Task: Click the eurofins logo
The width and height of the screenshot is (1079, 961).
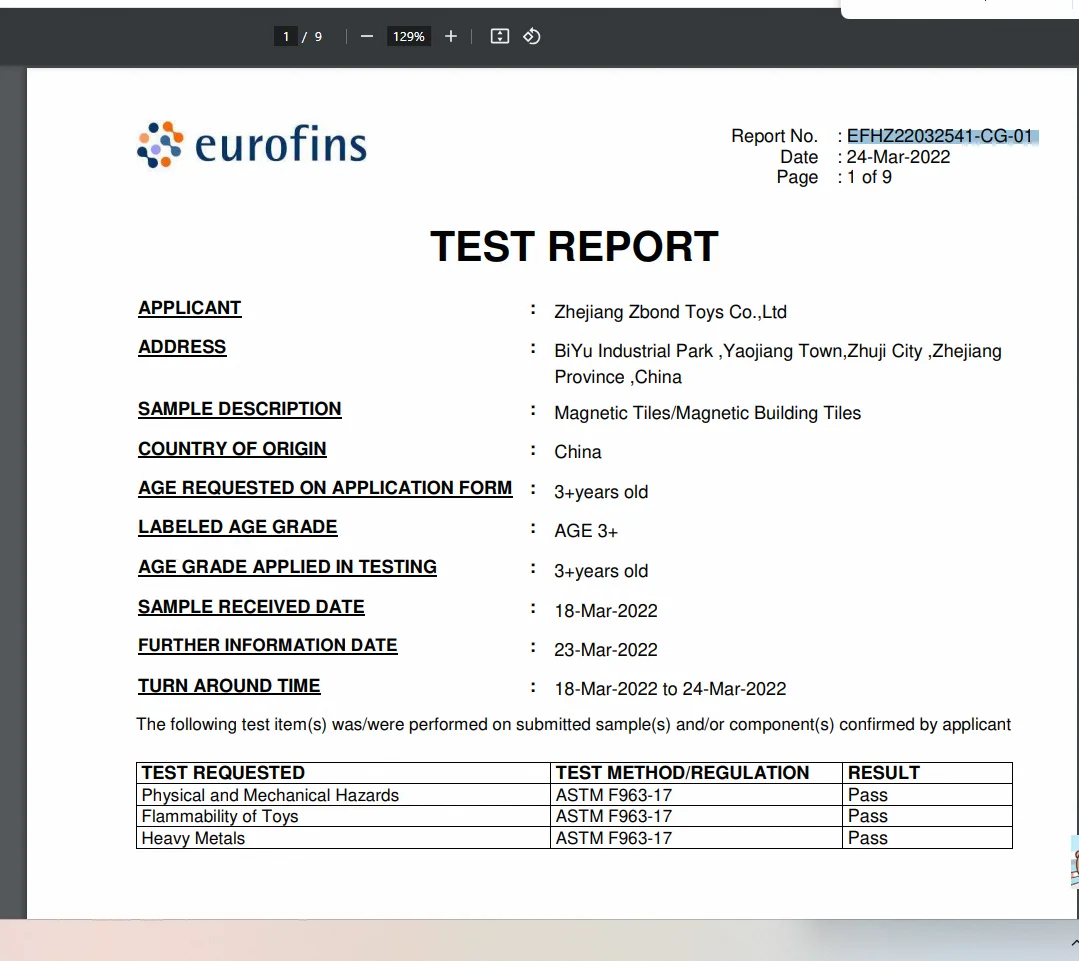Action: coord(252,144)
